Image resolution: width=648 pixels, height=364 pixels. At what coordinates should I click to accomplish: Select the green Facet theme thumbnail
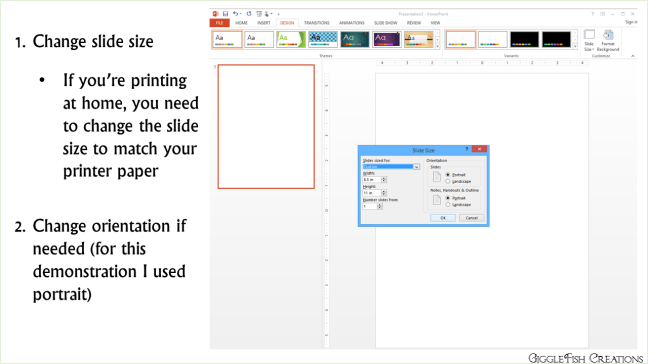click(x=291, y=39)
